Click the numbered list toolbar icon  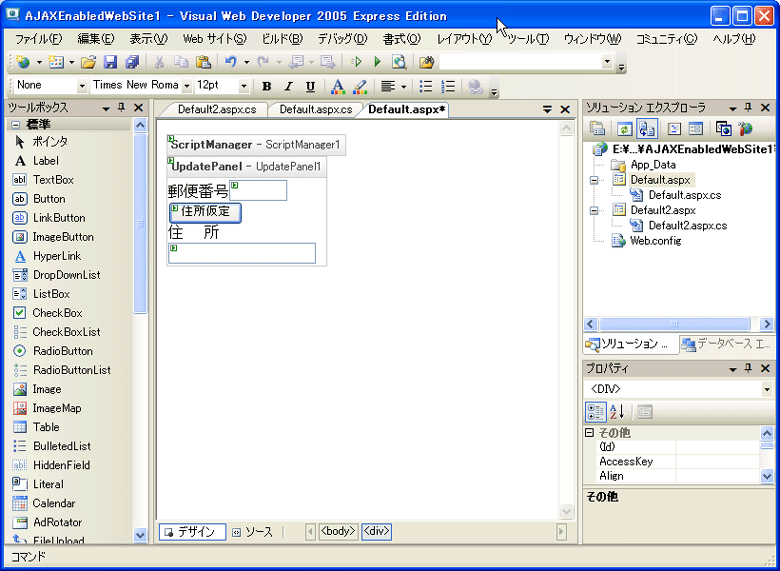[x=448, y=87]
